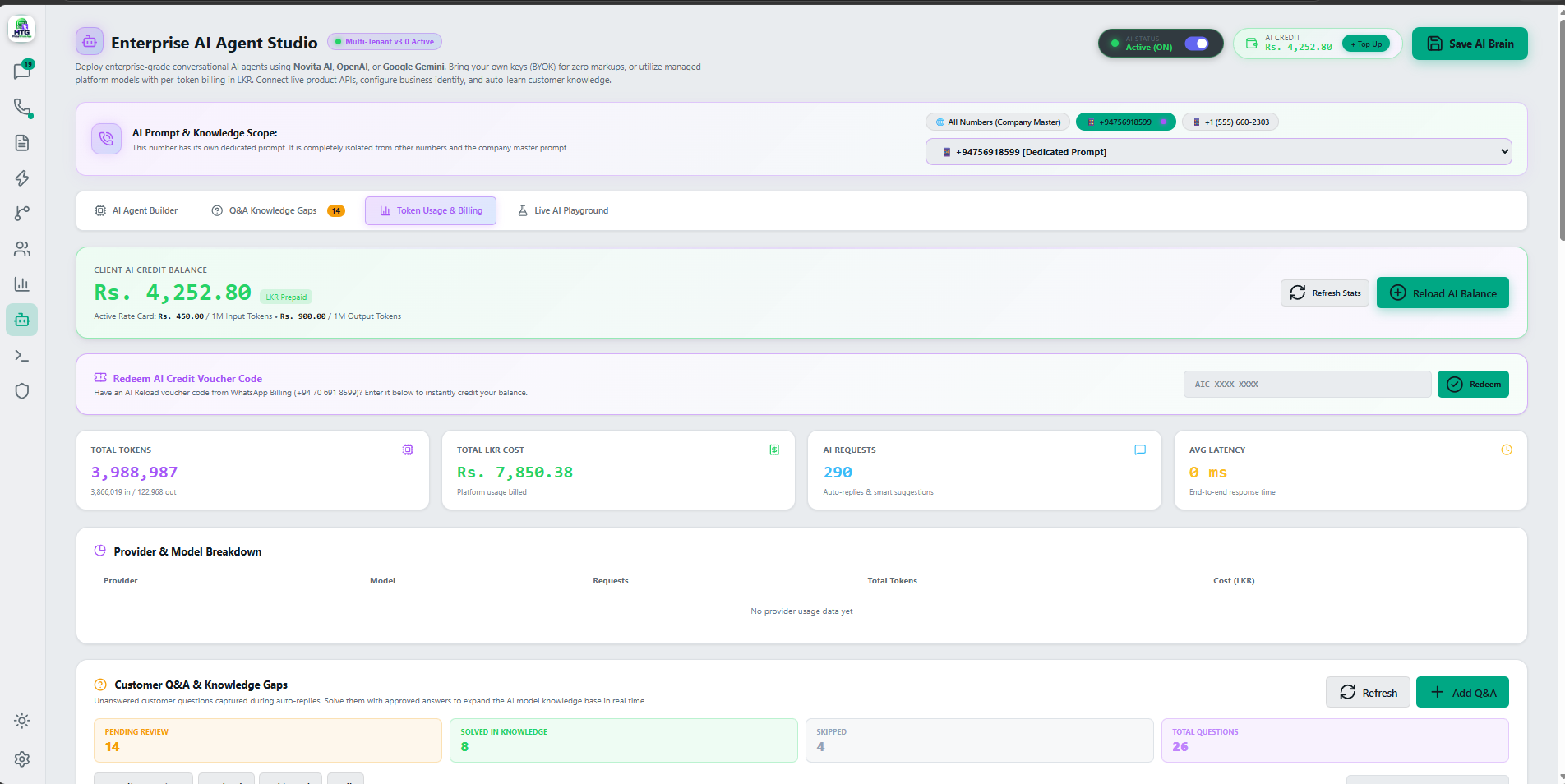Screen dimensions: 1565x784
Task: Select the +1 (555) 660-2303 number chip
Action: pos(1230,122)
